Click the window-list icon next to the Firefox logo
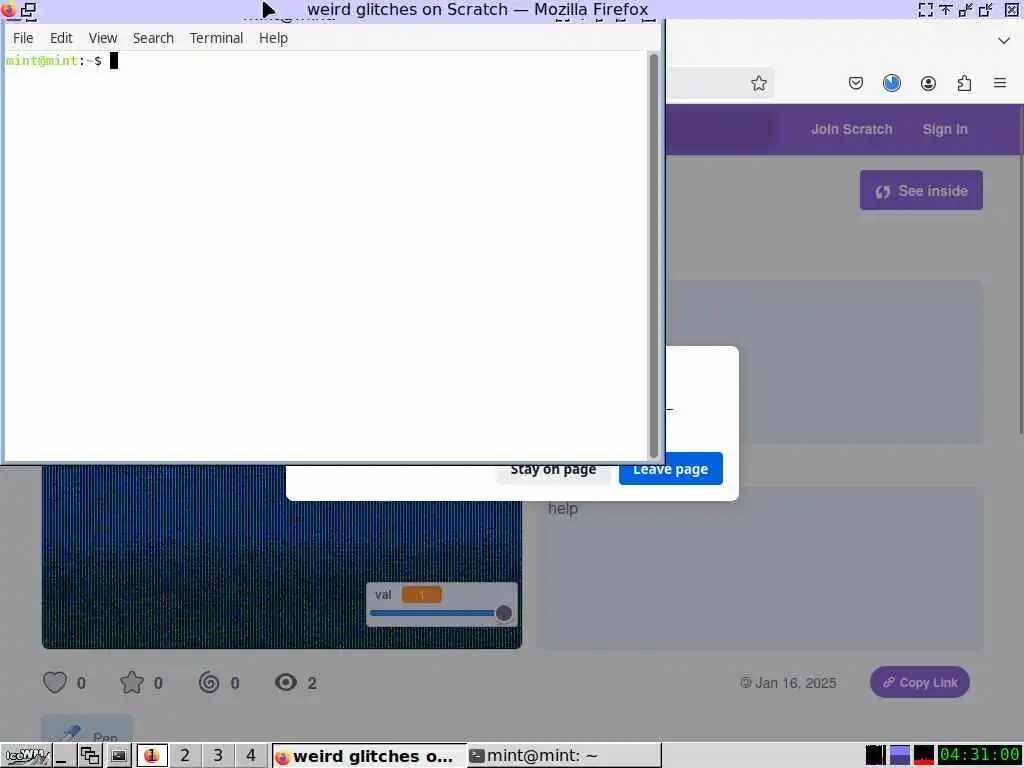The height and width of the screenshot is (768, 1024). [x=28, y=9]
